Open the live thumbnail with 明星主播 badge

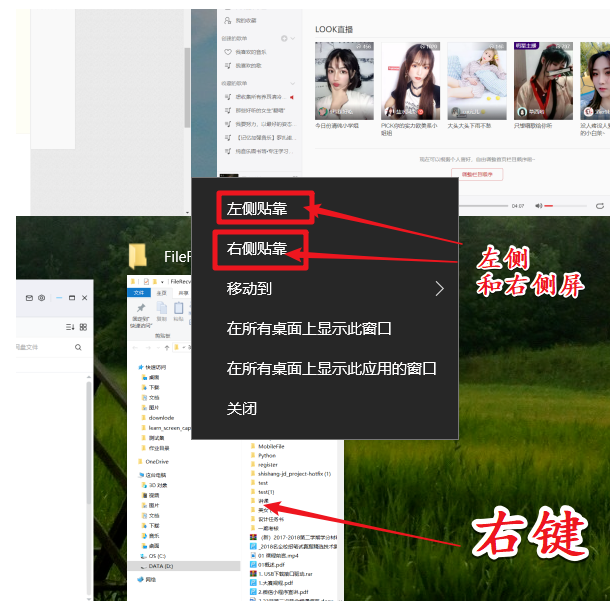(x=543, y=81)
